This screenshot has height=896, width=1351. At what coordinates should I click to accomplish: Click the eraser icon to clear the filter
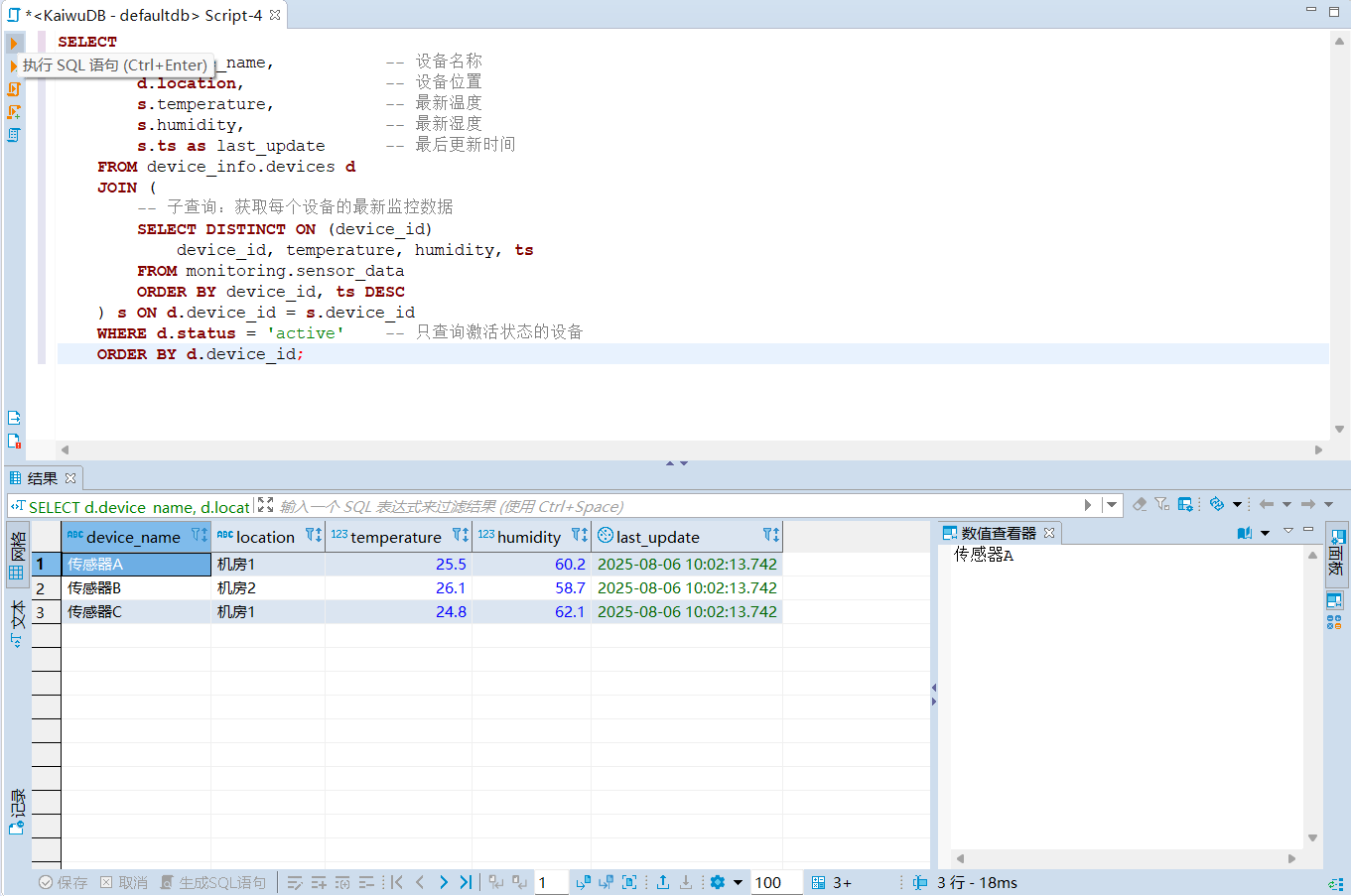1140,505
